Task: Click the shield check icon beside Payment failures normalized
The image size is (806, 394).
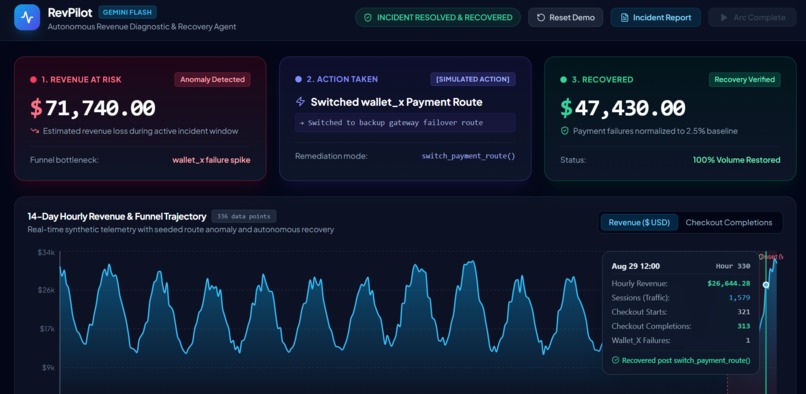Action: tap(564, 131)
